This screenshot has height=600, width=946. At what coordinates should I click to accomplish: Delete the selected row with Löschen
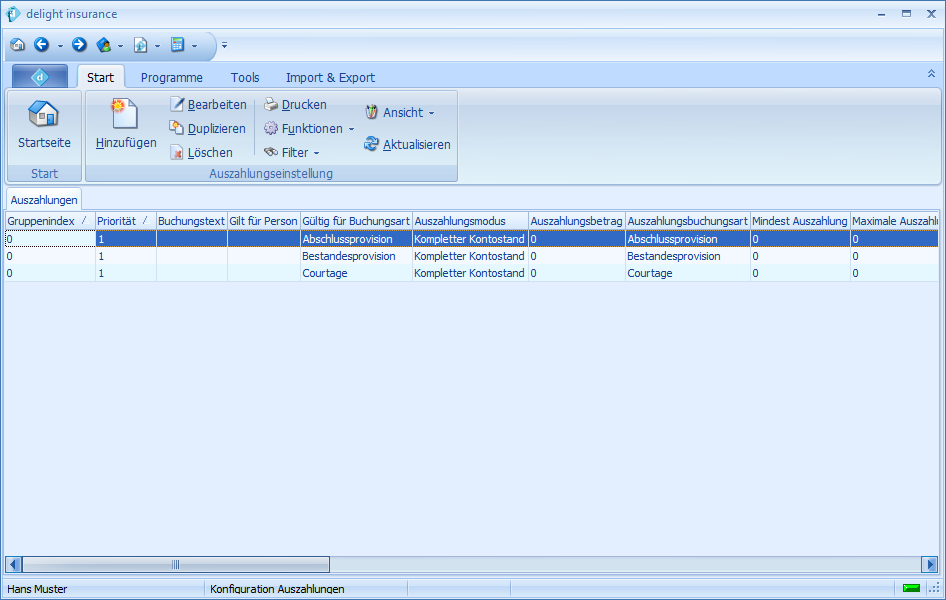point(201,153)
